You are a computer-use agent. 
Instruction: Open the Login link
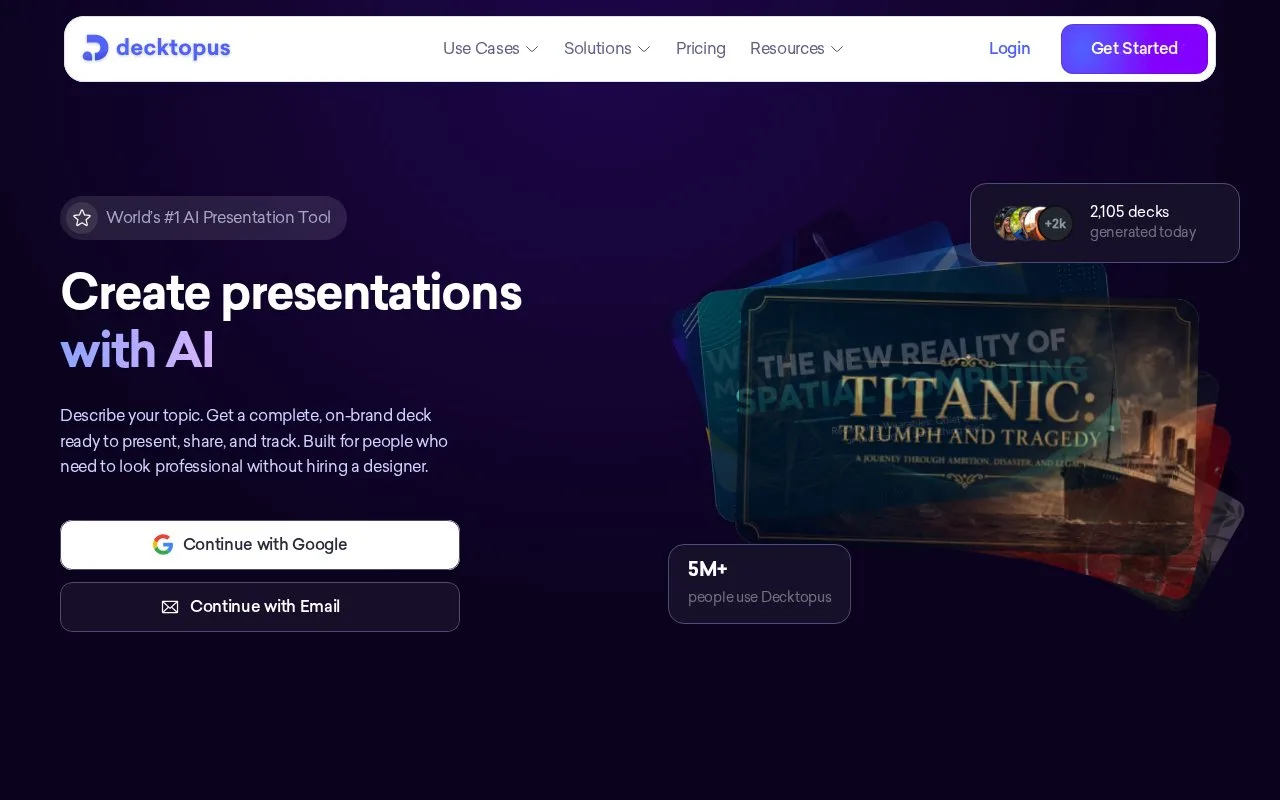1009,48
